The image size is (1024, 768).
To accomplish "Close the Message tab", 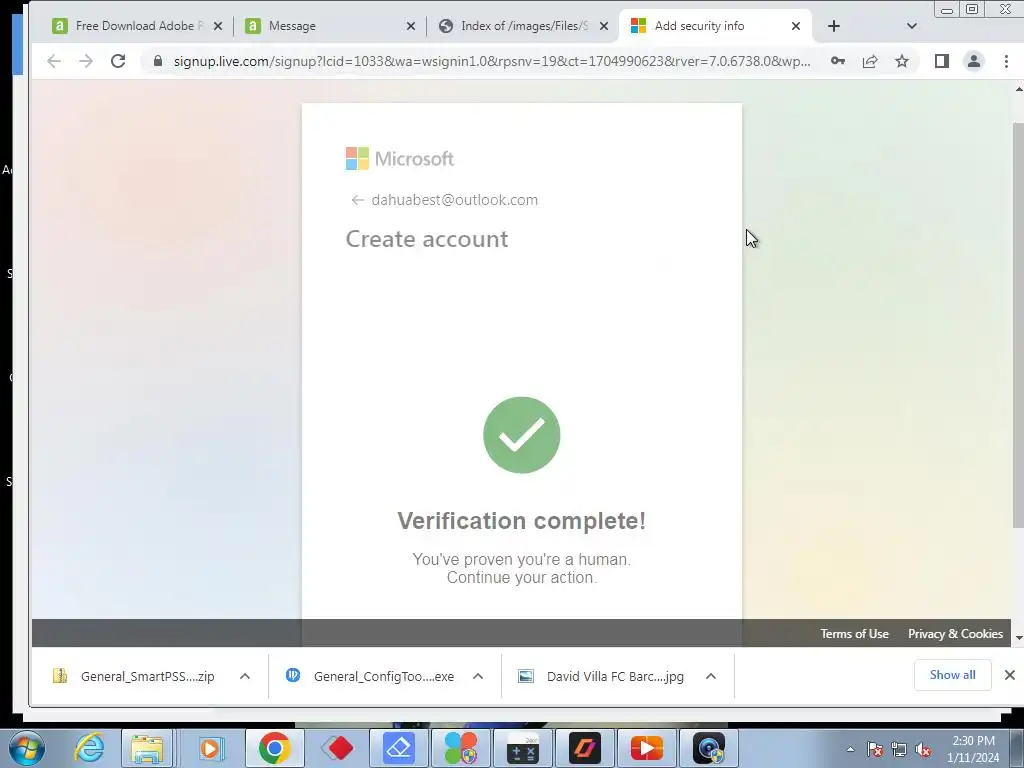I will pyautogui.click(x=411, y=26).
